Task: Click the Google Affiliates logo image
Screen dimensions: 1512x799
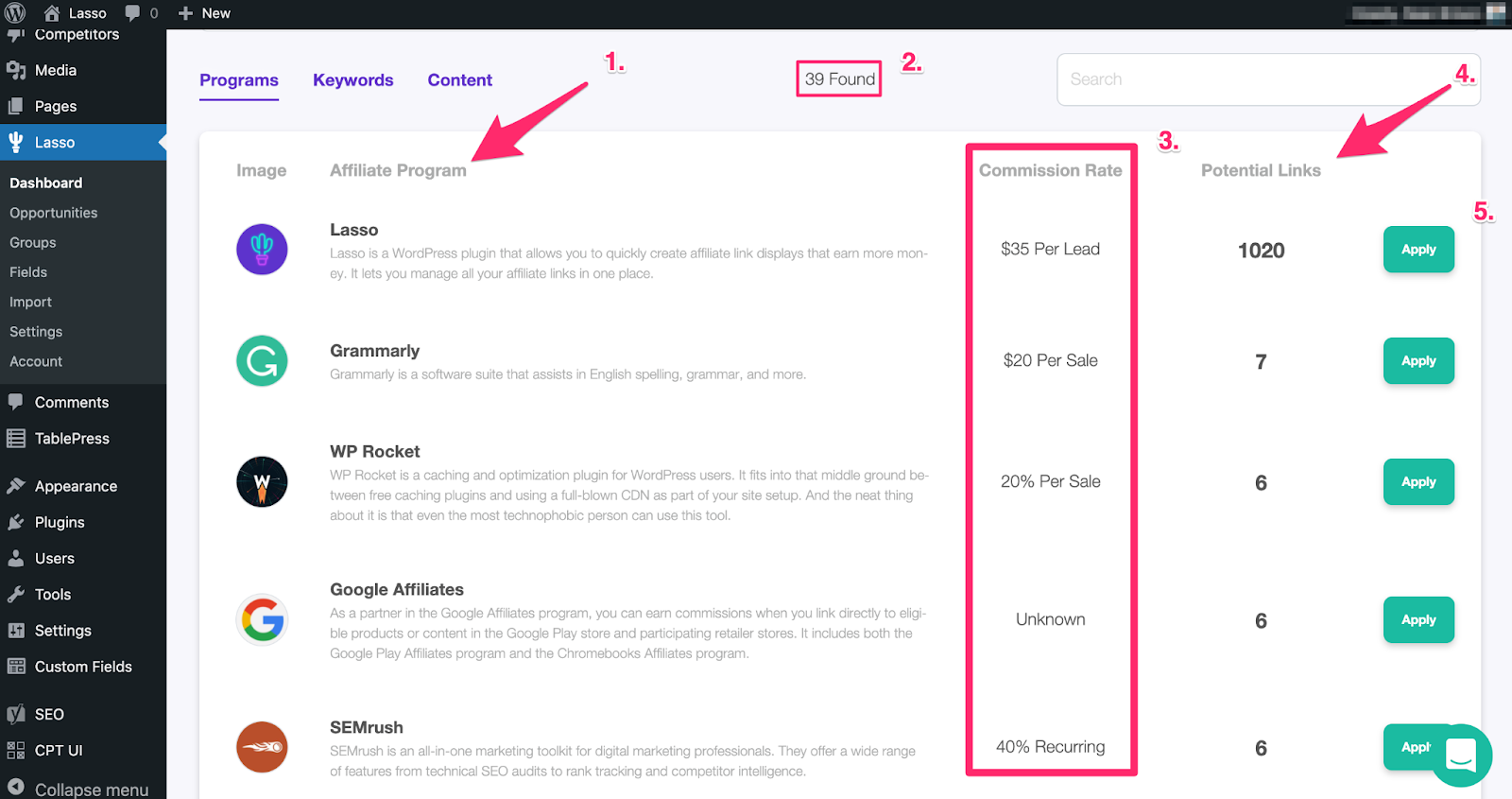Action: pyautogui.click(x=262, y=620)
